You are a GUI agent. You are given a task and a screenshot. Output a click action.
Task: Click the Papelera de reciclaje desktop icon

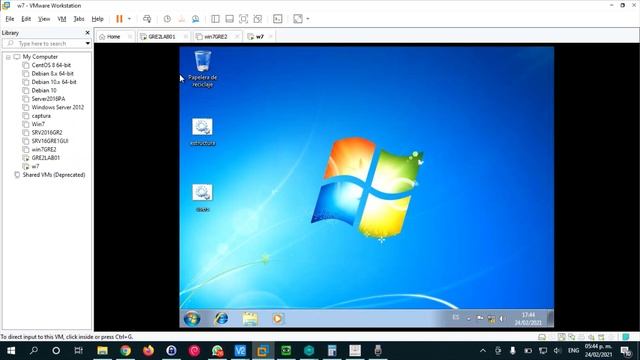point(202,69)
